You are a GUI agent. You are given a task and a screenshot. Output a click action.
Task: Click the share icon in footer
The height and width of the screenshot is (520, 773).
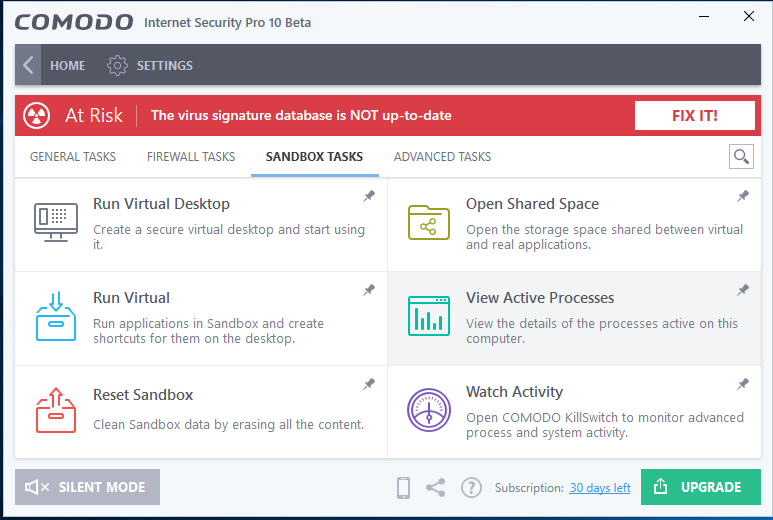[436, 488]
